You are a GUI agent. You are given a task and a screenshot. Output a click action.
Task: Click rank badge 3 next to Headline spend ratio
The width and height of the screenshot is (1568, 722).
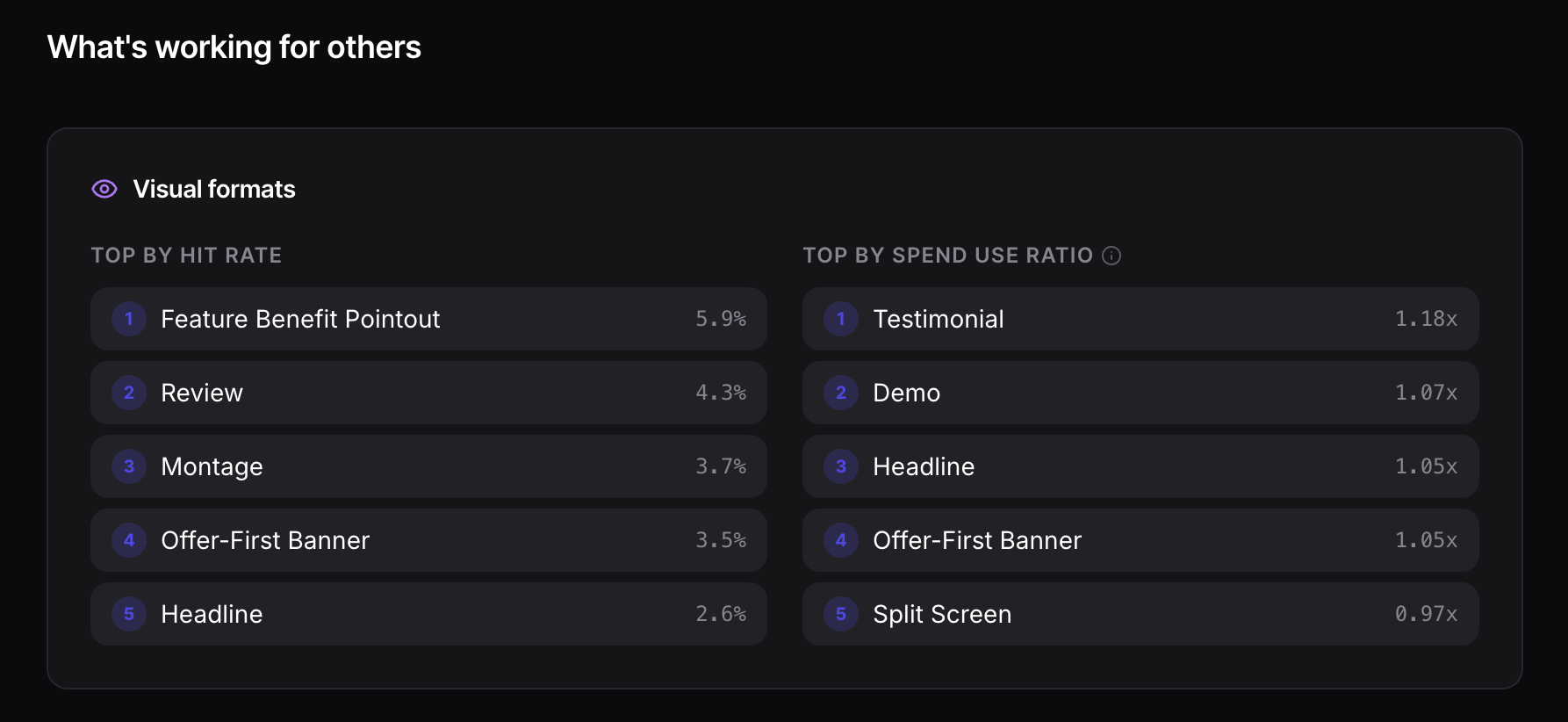(840, 466)
